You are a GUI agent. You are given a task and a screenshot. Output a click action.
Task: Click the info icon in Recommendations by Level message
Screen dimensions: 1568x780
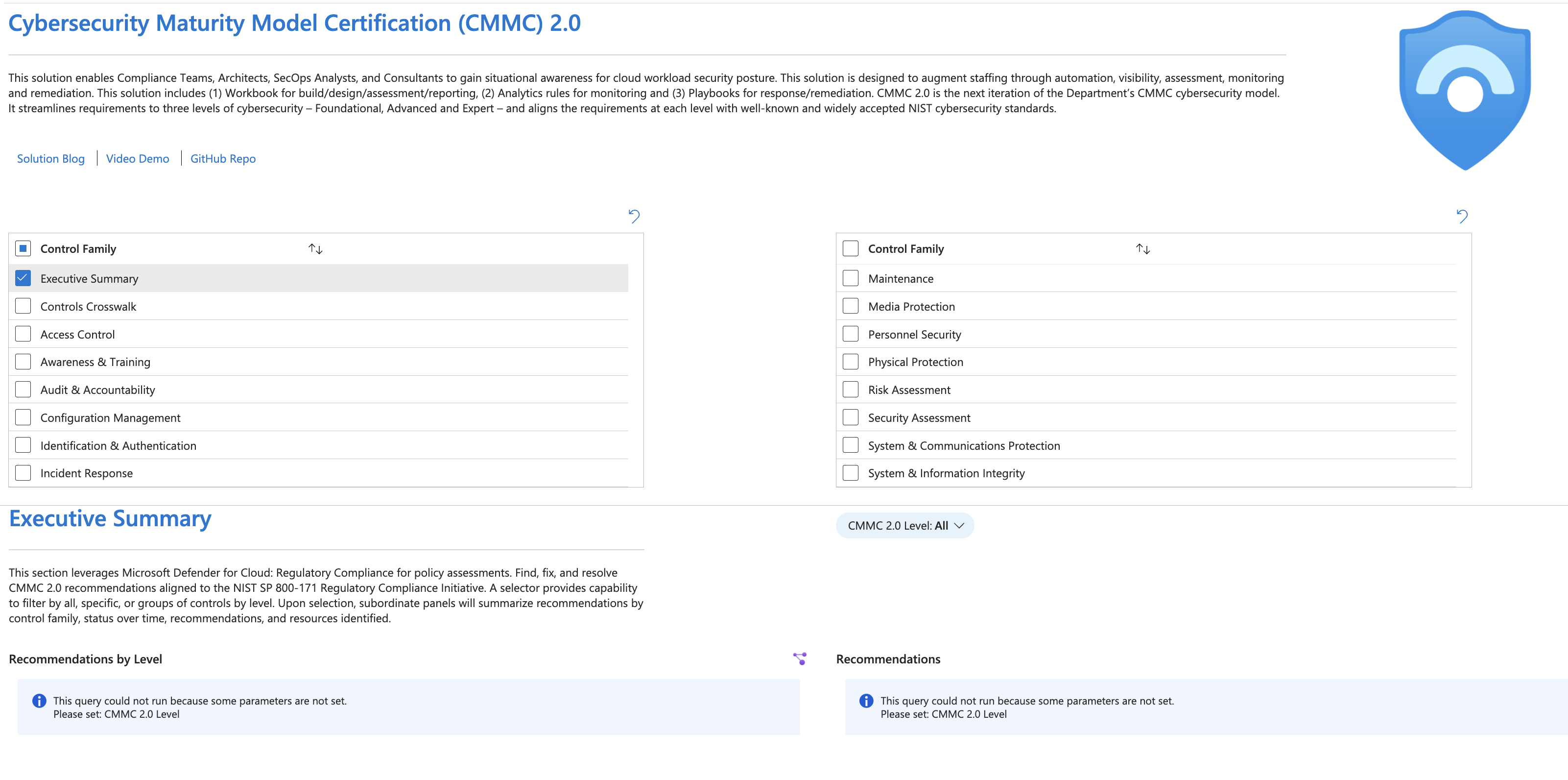[39, 701]
